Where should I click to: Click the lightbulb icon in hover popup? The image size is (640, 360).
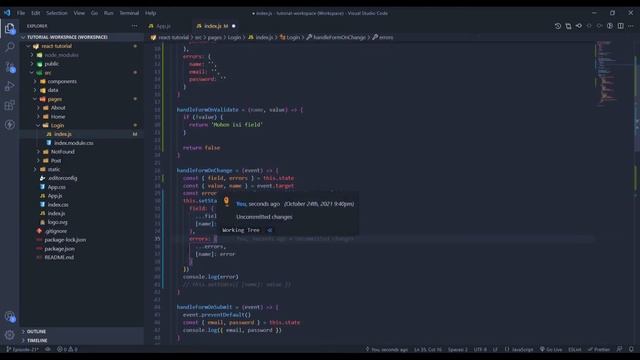pos(227,201)
